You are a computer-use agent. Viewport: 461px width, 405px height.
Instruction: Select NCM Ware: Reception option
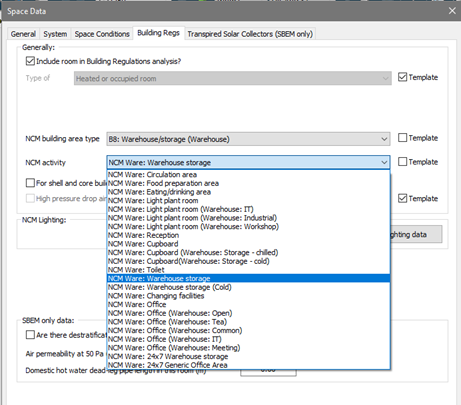(x=248, y=235)
